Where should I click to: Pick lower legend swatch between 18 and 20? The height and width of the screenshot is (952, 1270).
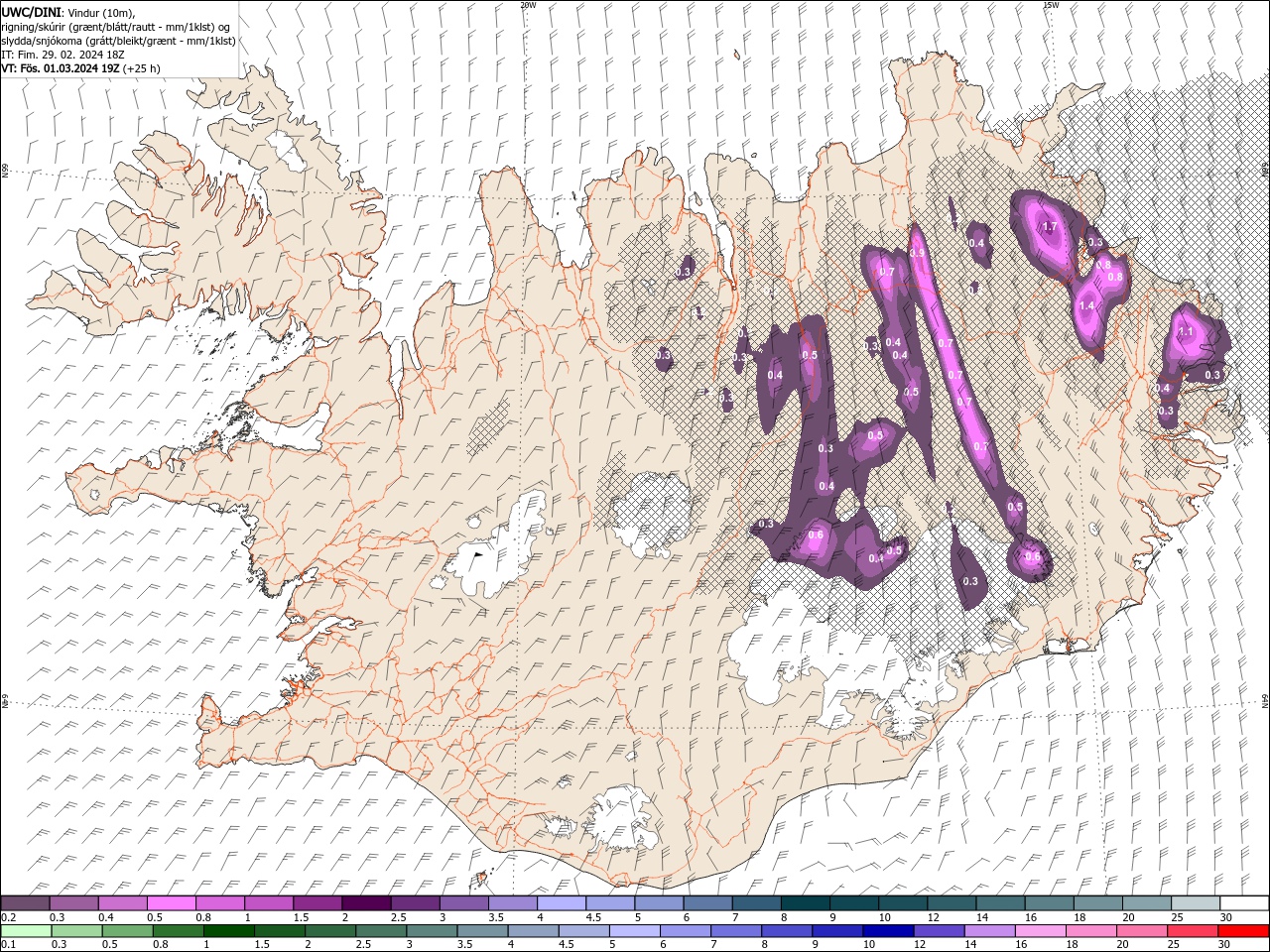coord(1090,931)
